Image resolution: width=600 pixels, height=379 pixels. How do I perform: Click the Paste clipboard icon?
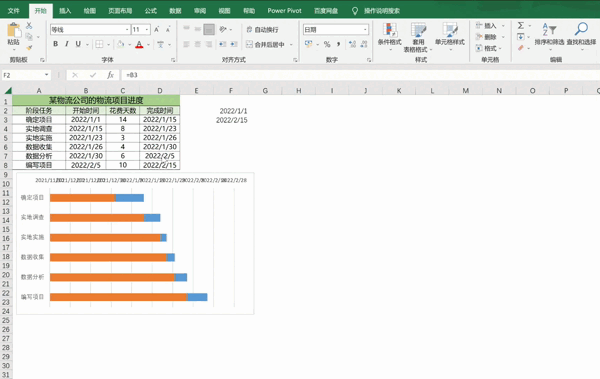[14, 31]
